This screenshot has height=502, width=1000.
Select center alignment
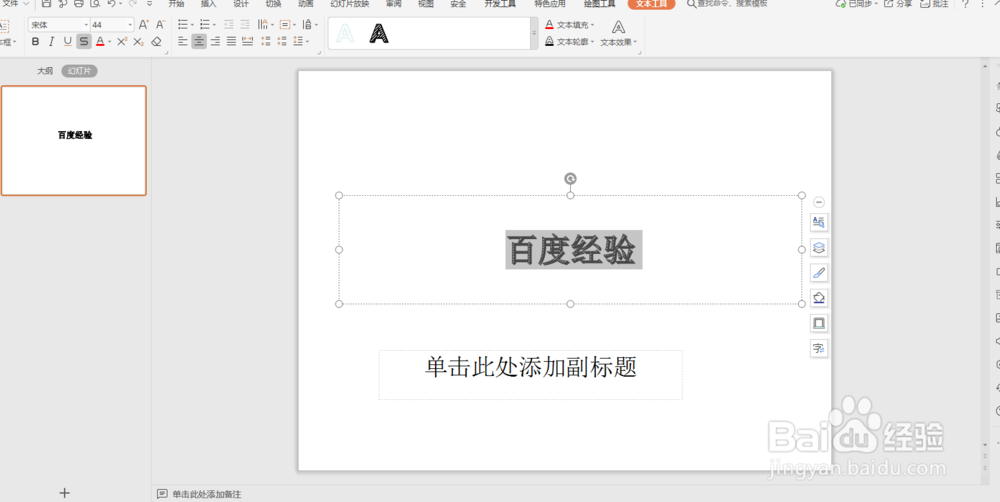click(x=199, y=41)
